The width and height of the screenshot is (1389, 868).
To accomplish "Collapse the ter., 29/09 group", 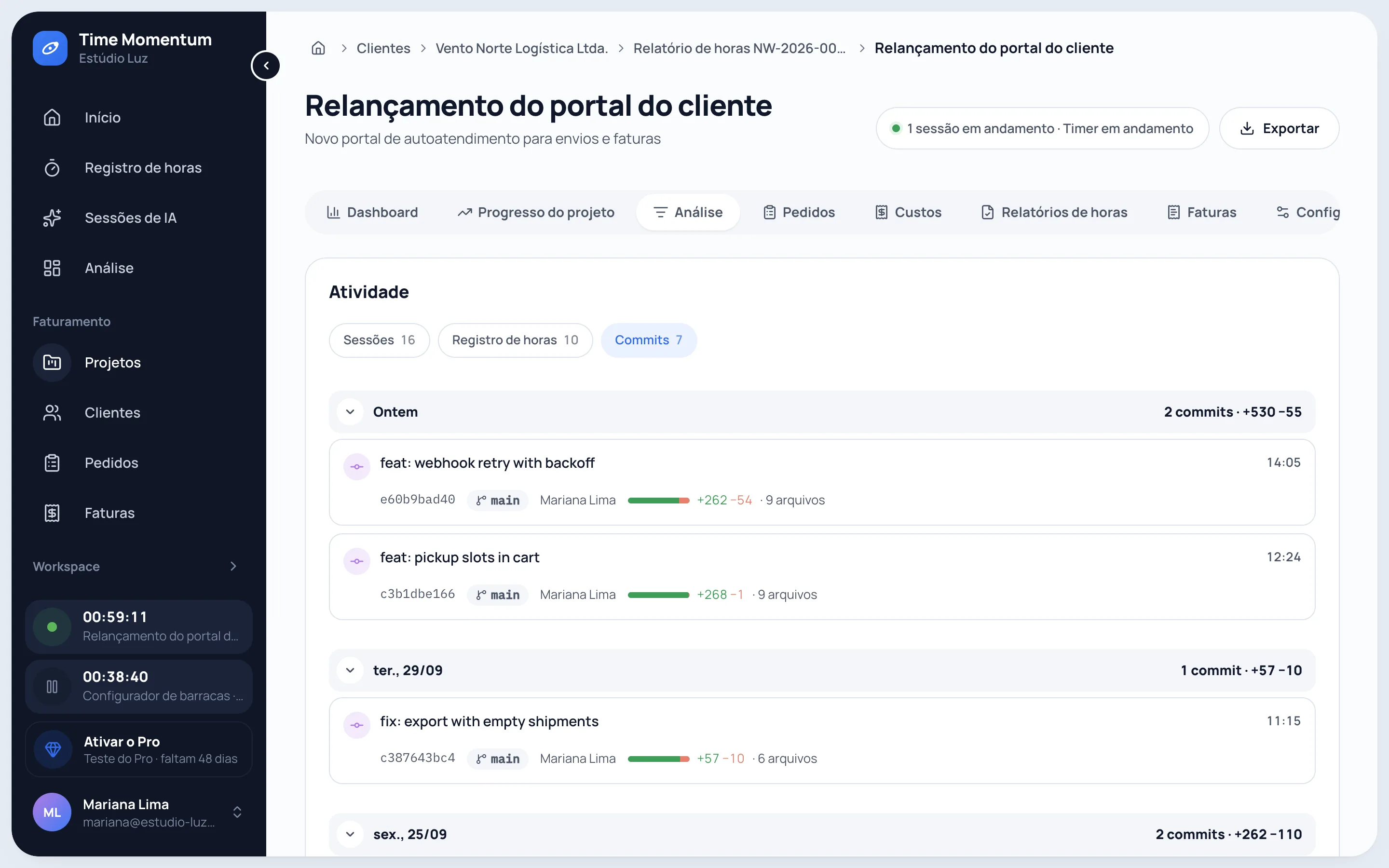I will click(x=350, y=670).
